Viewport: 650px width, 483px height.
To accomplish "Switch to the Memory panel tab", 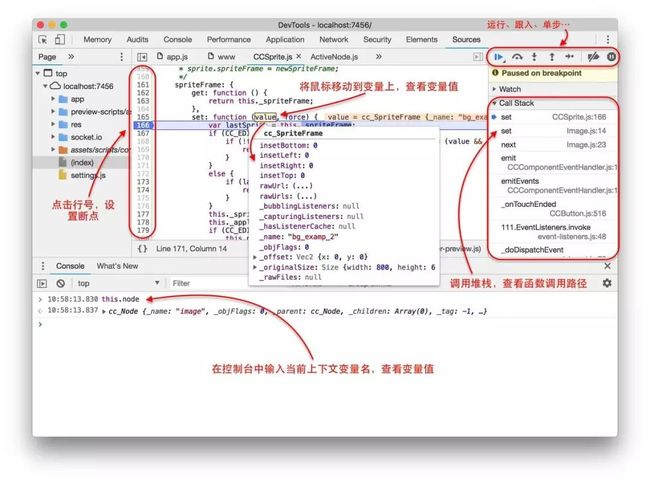I will [97, 39].
